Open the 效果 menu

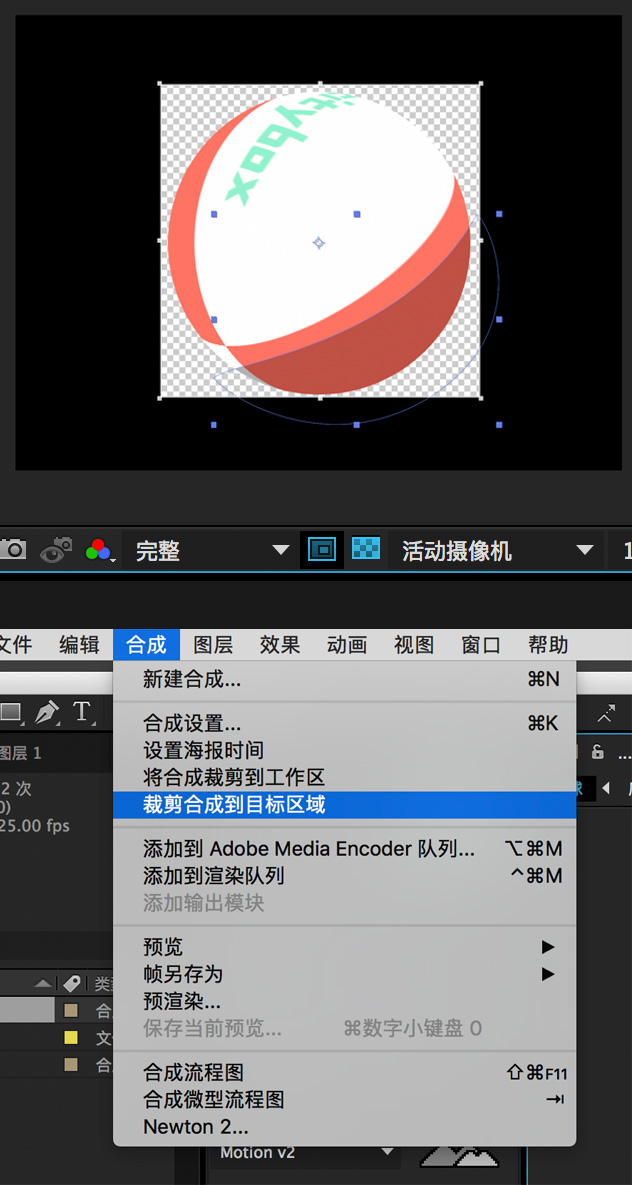click(280, 645)
